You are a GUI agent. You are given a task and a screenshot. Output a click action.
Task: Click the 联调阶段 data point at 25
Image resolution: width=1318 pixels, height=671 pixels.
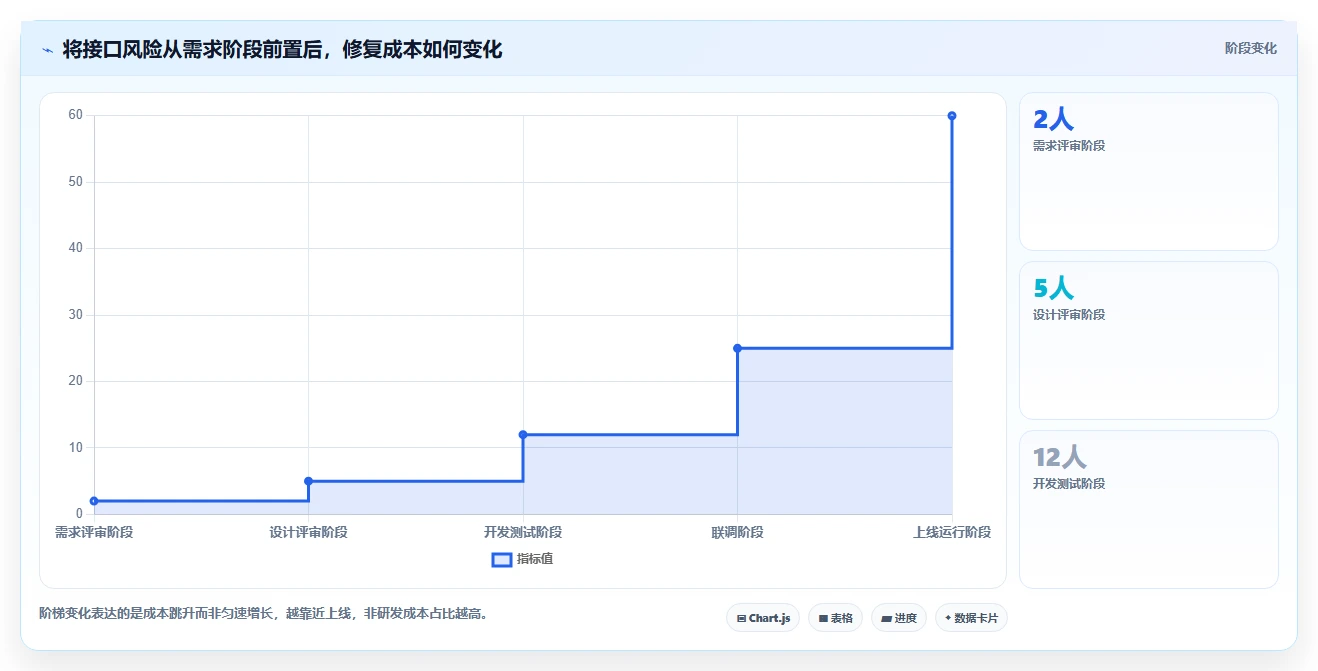click(x=737, y=348)
